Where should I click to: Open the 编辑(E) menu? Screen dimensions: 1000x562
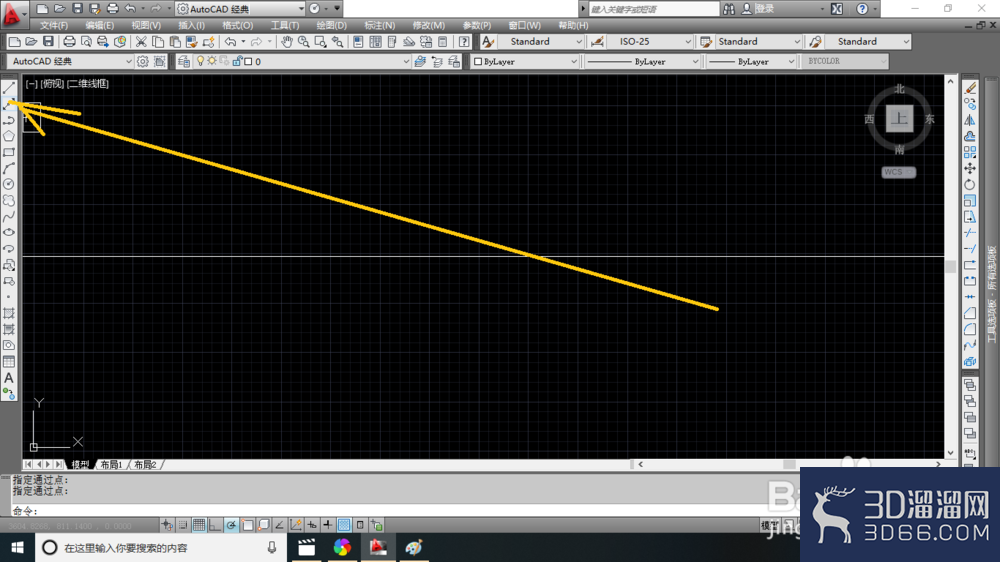99,26
